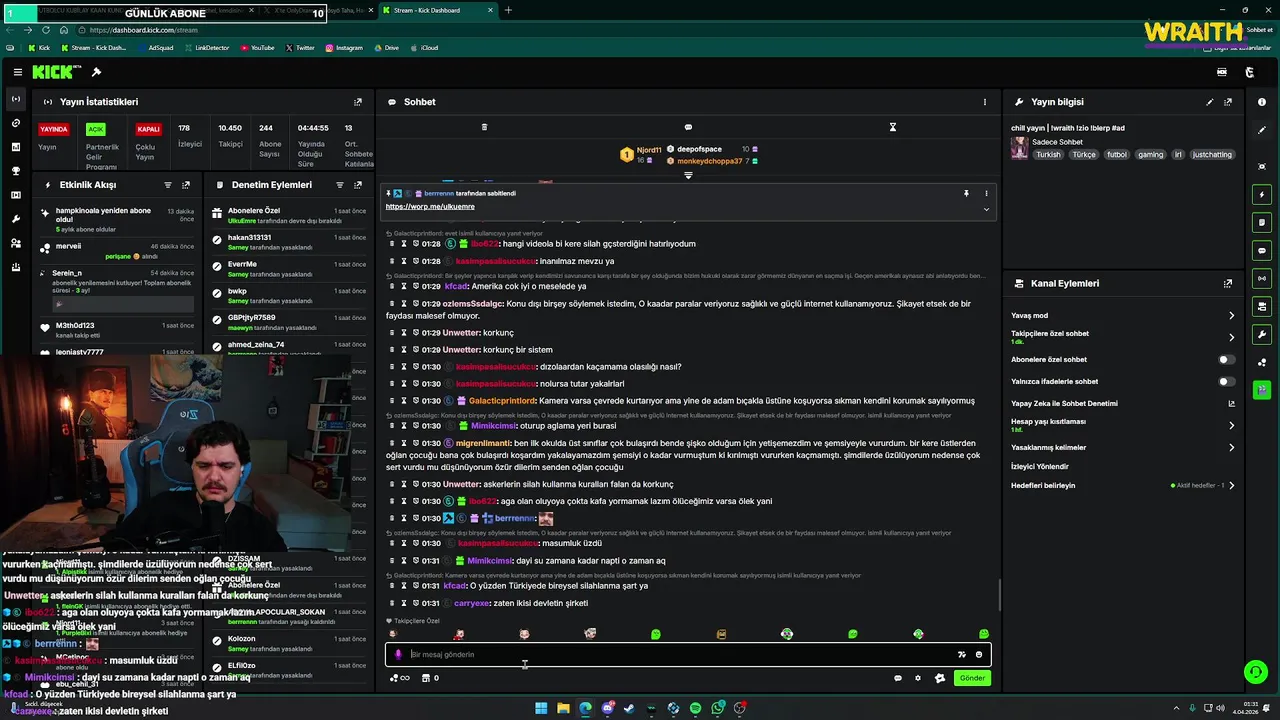Pop out the Yayın bilgisi panel
Image resolution: width=1280 pixels, height=720 pixels.
point(1228,102)
